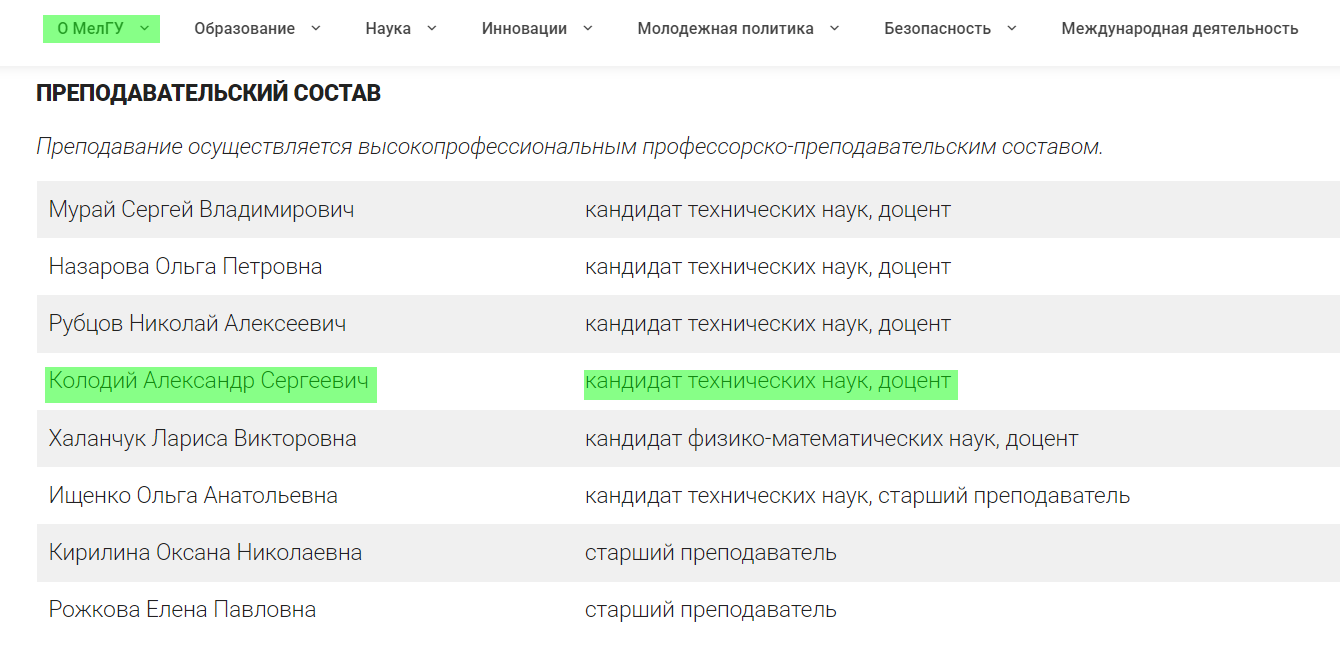This screenshot has height=667, width=1340.
Task: Expand the Молодежная политика dropdown chevron
Action: click(833, 28)
